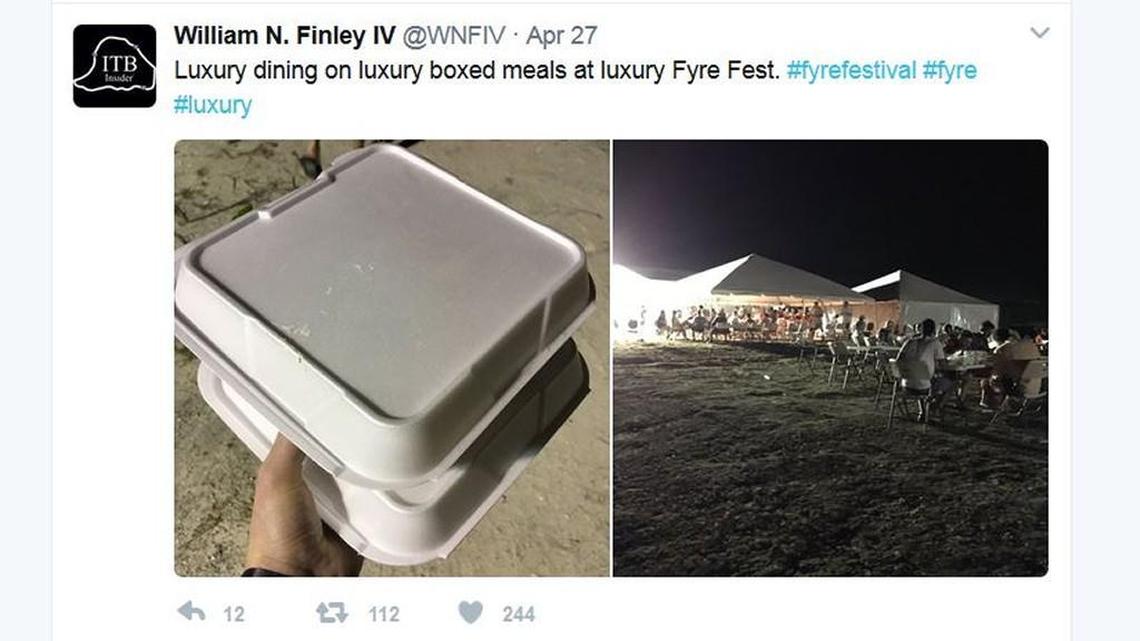This screenshot has height=641, width=1140.
Task: Open the Apr 27 tweet timestamp
Action: click(x=561, y=36)
